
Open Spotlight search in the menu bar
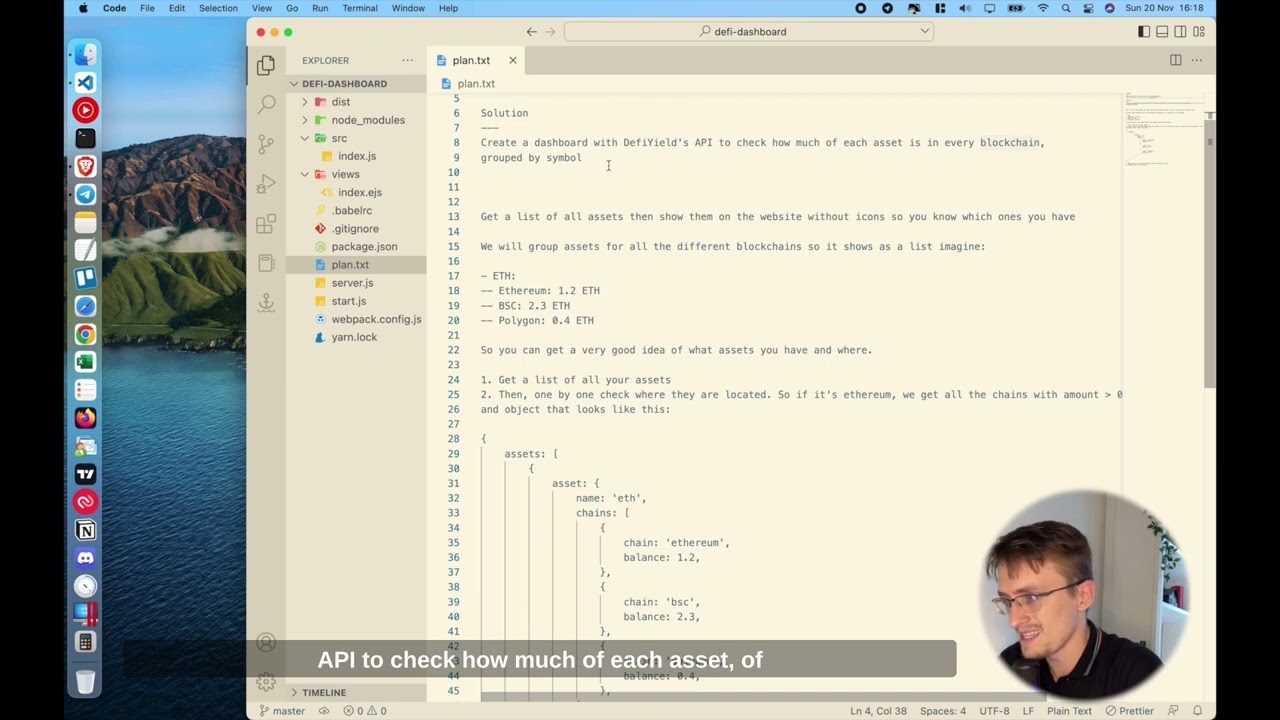[1066, 8]
